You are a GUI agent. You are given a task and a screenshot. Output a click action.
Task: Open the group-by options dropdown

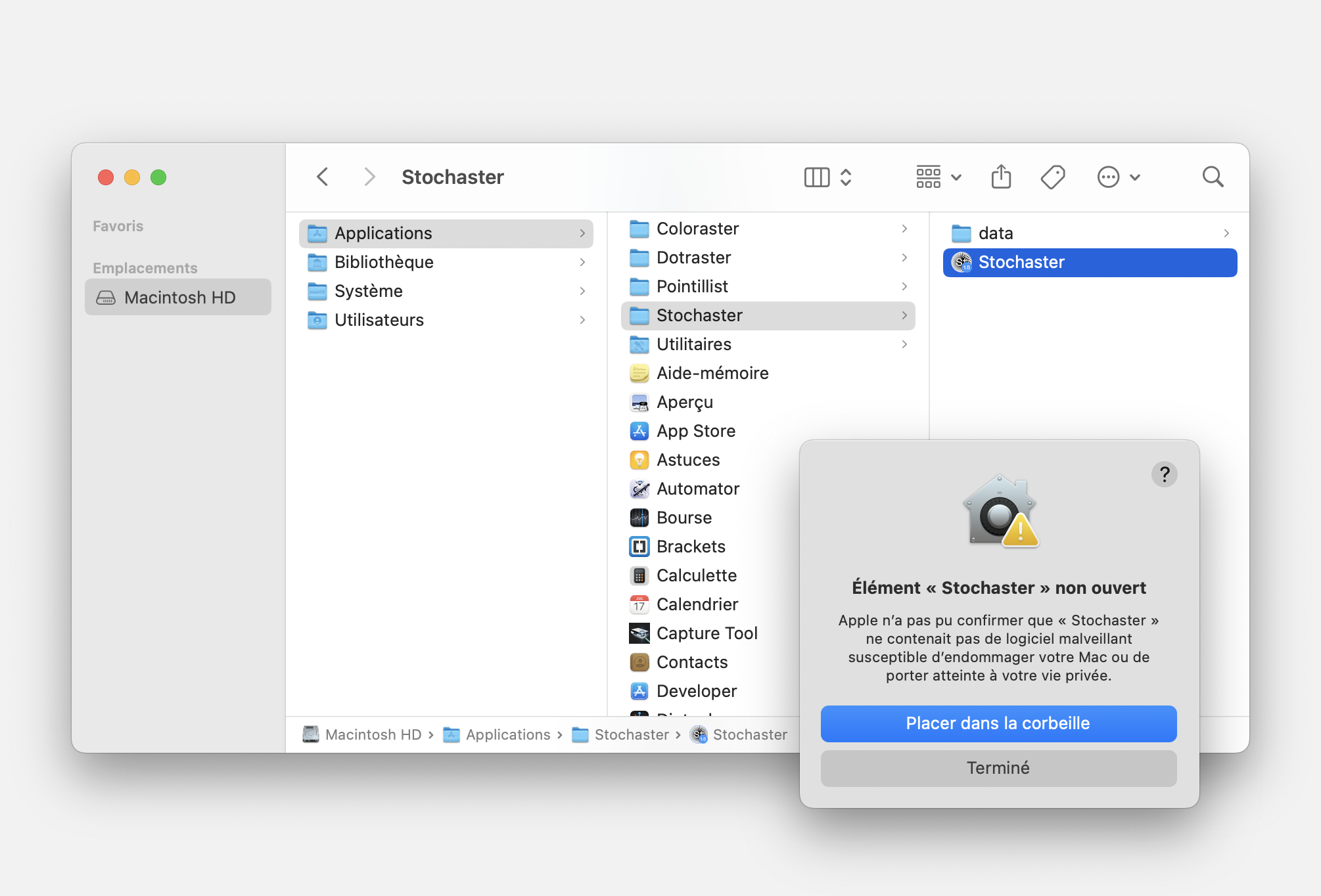(939, 177)
